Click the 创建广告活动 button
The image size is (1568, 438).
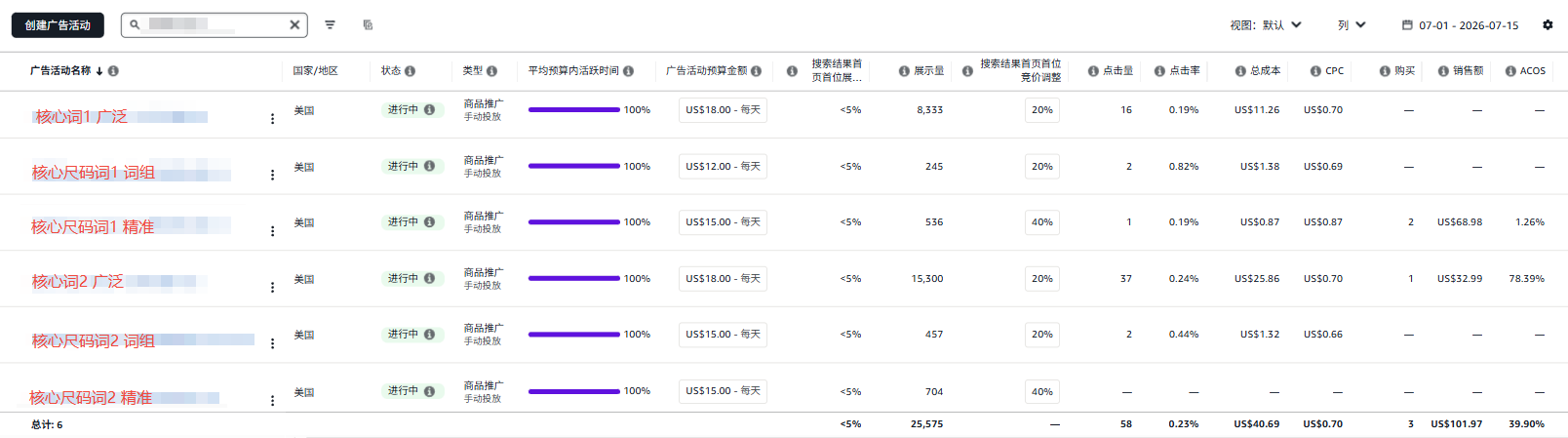pos(58,25)
